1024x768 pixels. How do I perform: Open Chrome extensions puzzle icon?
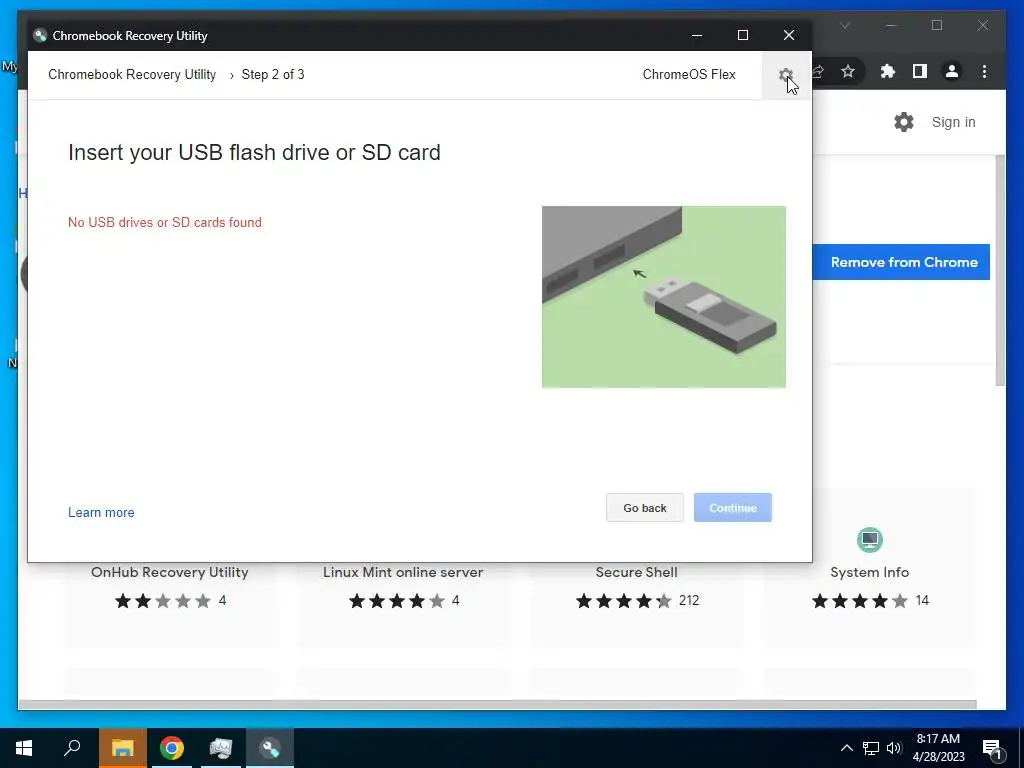pos(888,71)
